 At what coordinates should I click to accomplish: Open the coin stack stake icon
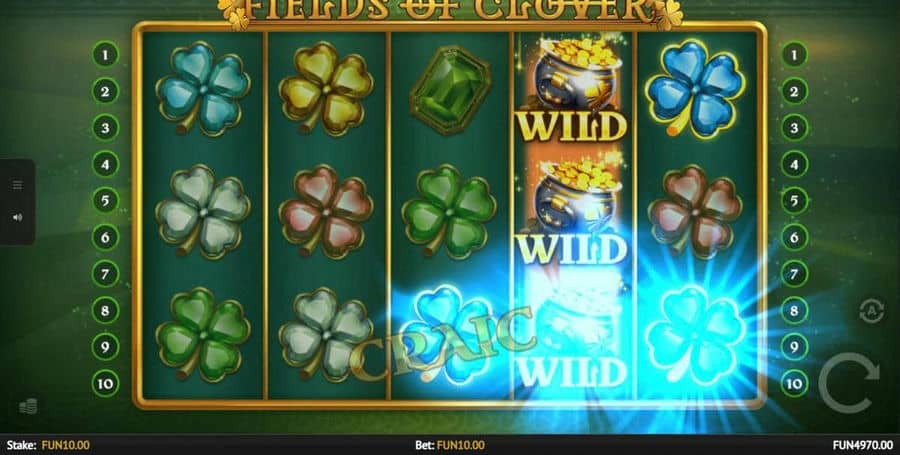click(28, 407)
